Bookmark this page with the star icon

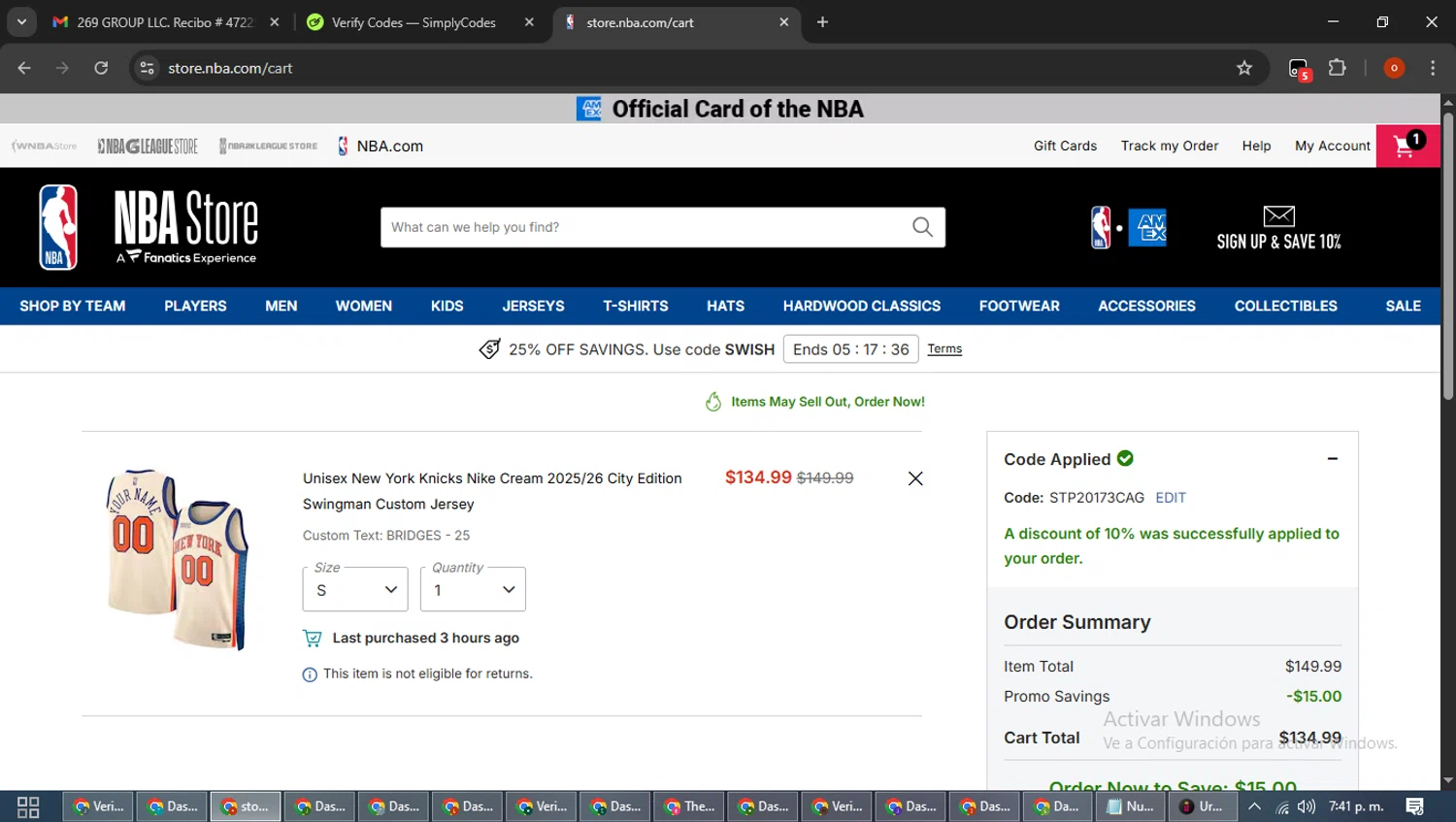click(1244, 68)
